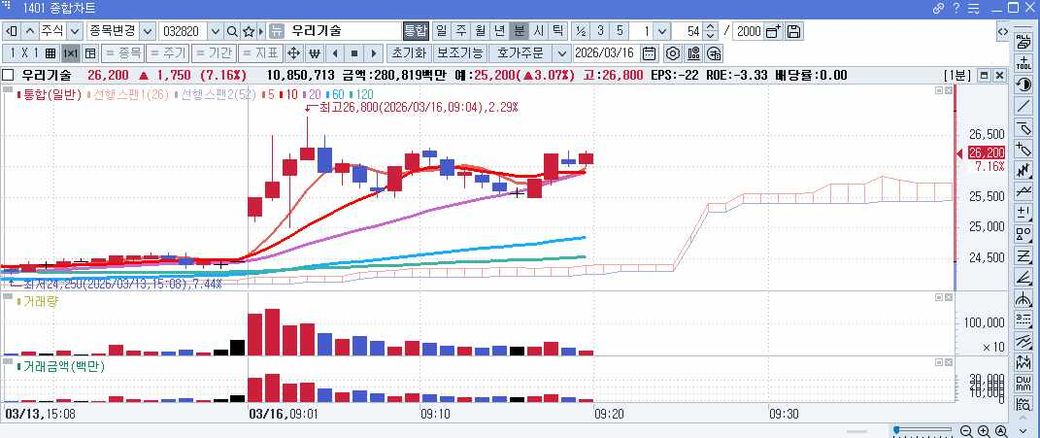Switch to the 주 (weekly) period tab
The height and width of the screenshot is (438, 1040).
point(462,32)
